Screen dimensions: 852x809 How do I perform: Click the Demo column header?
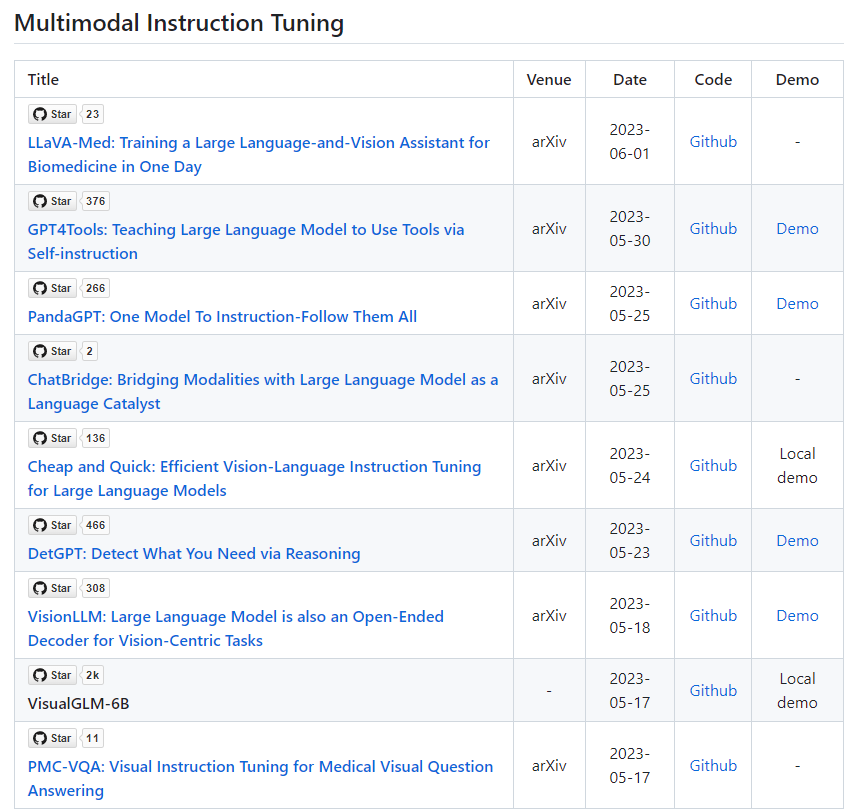[x=797, y=79]
